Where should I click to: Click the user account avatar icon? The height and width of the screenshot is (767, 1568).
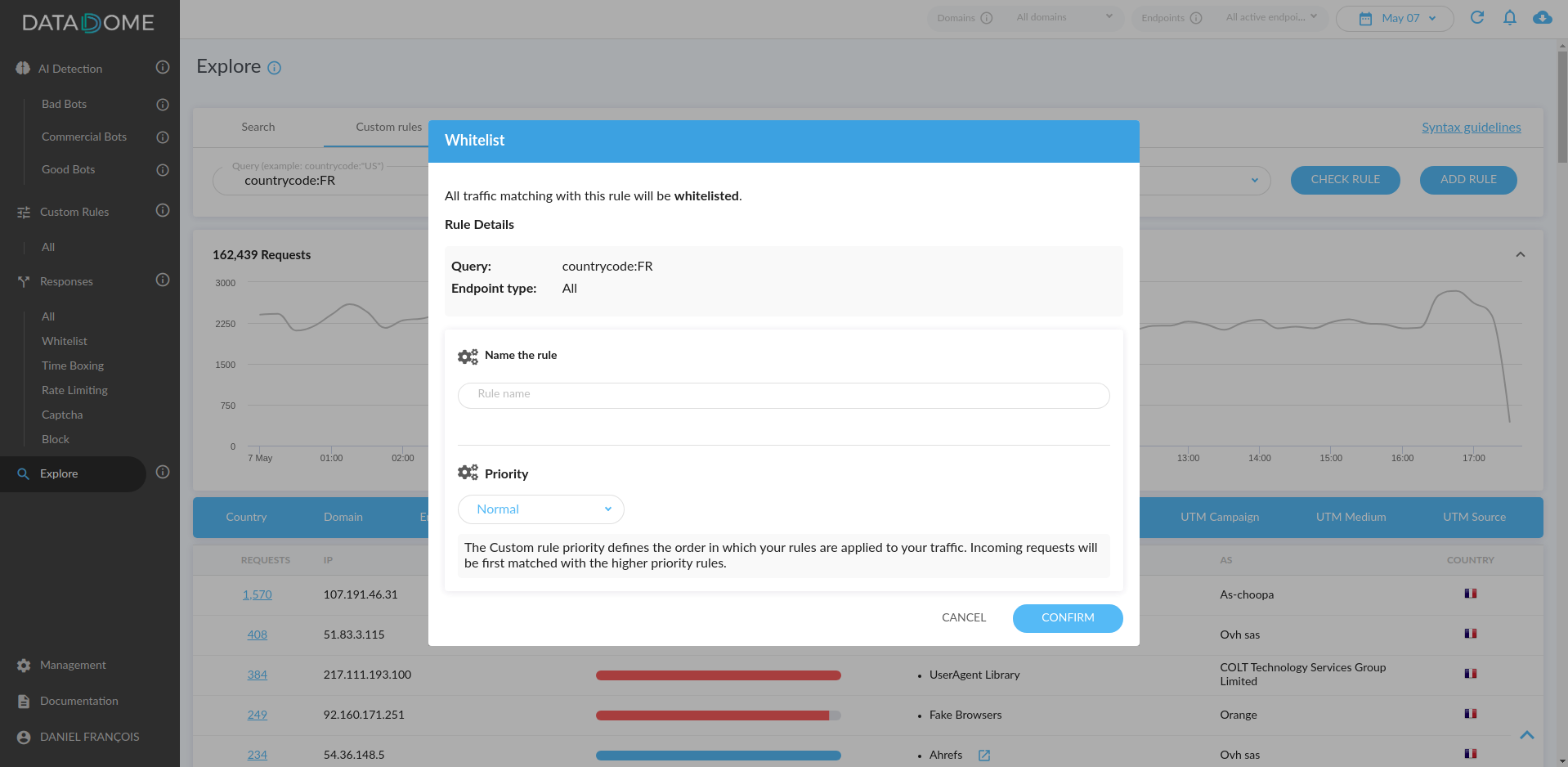tap(24, 738)
